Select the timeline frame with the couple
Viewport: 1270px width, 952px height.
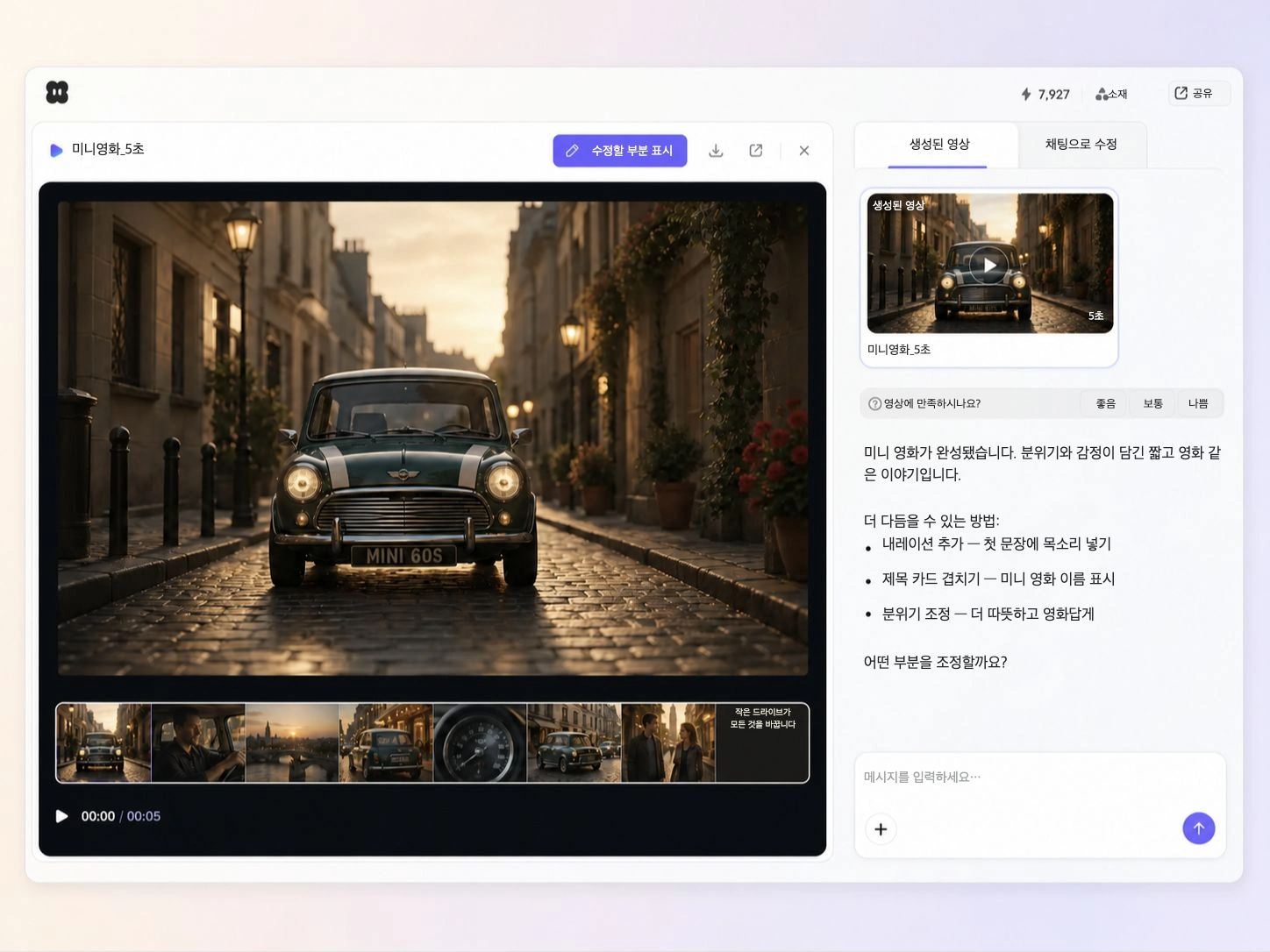click(668, 742)
